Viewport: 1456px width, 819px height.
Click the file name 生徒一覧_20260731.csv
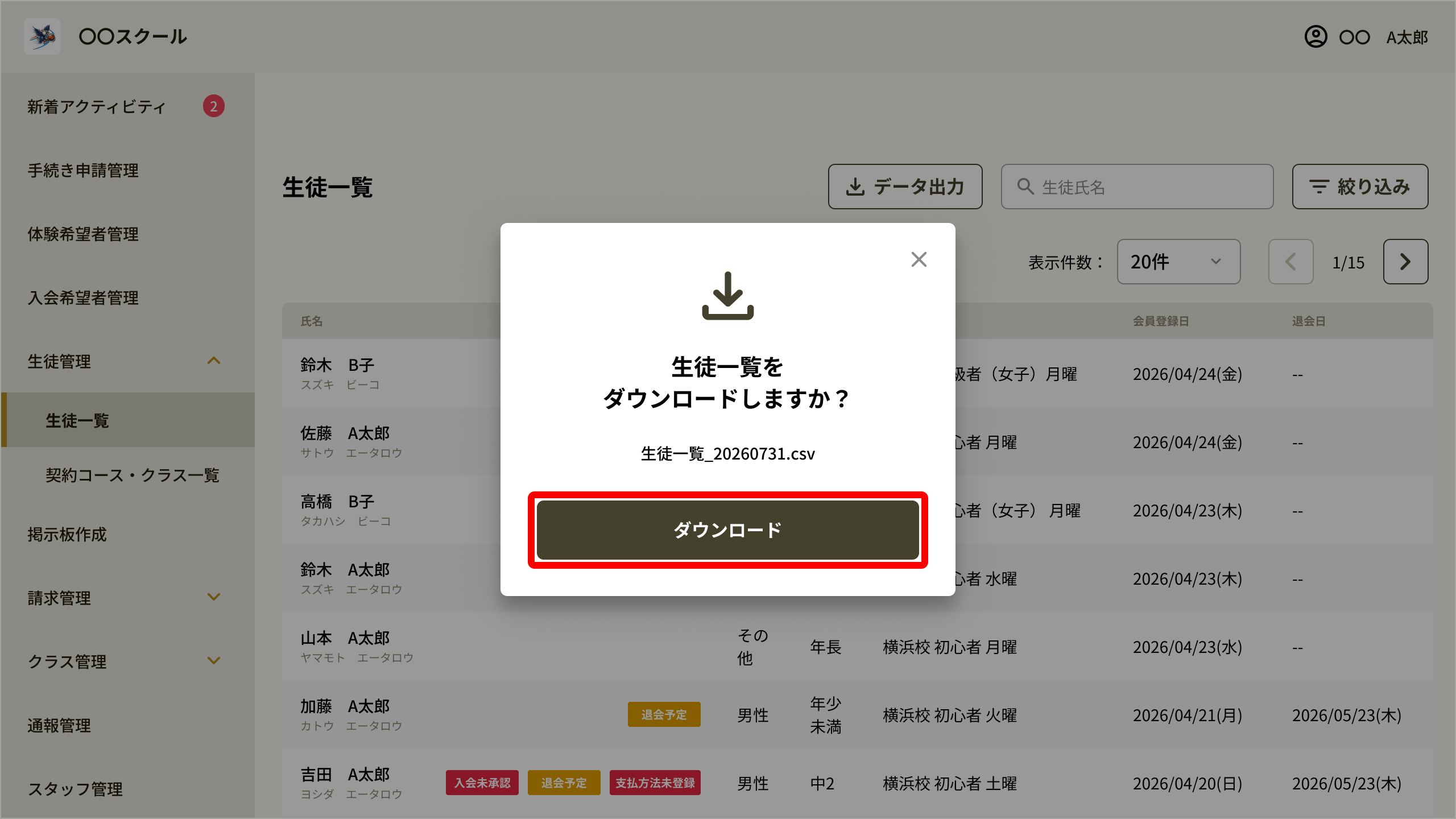(727, 454)
